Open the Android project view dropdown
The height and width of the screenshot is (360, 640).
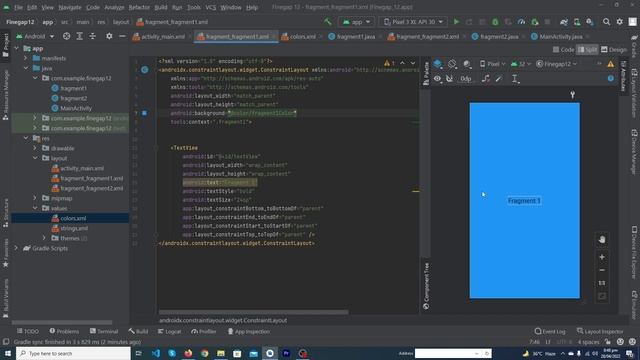tap(35, 36)
